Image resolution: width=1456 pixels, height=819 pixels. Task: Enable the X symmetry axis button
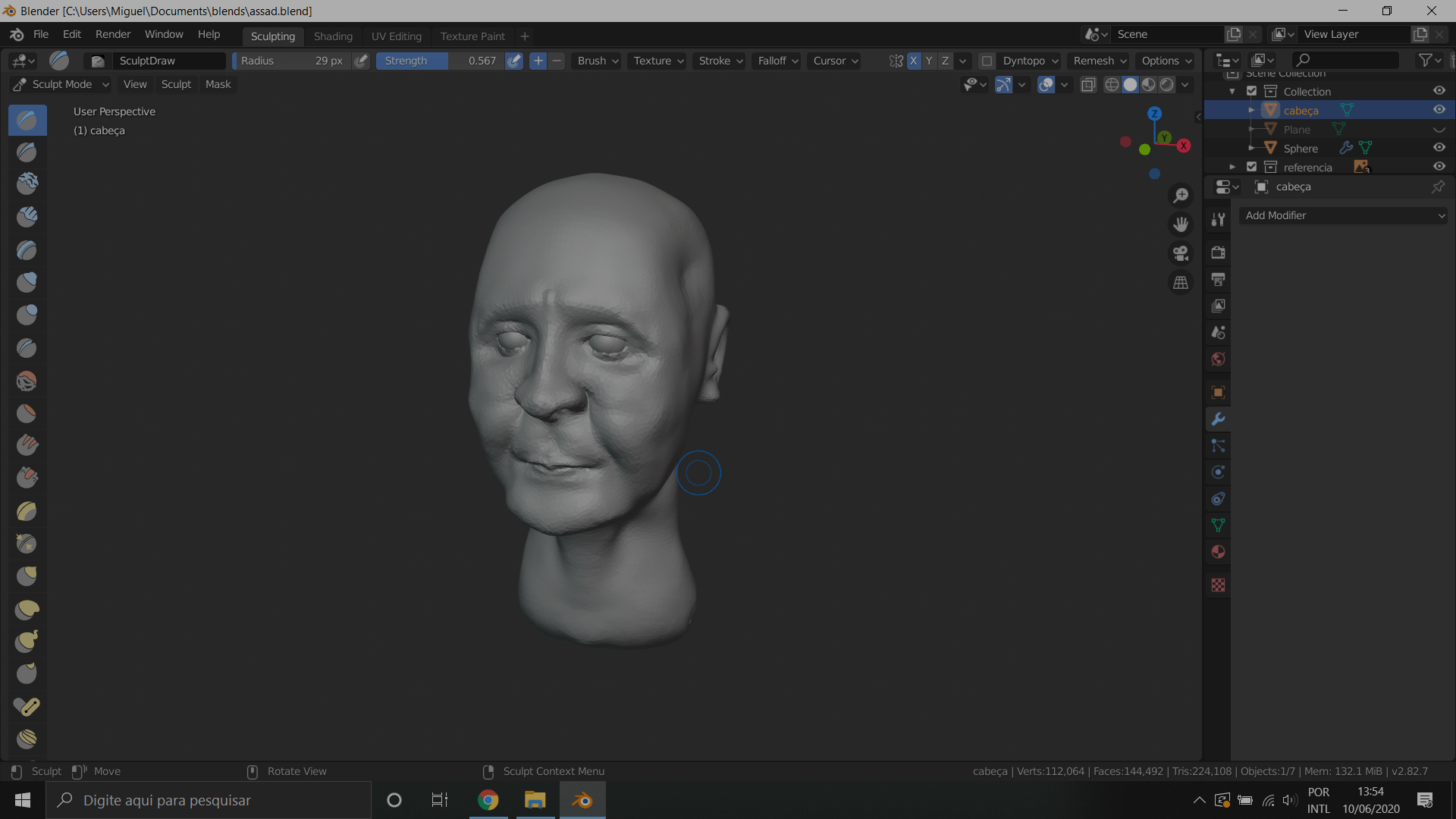click(x=914, y=61)
